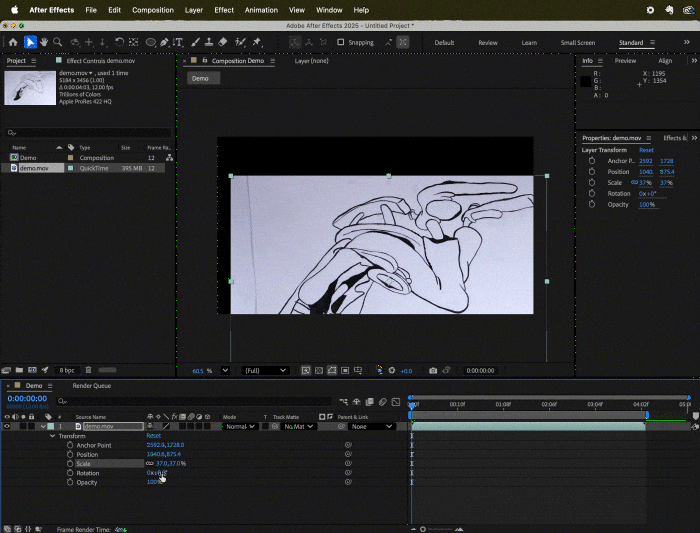Click the new composition icon in Project panel
The height and width of the screenshot is (533, 700).
click(x=32, y=370)
